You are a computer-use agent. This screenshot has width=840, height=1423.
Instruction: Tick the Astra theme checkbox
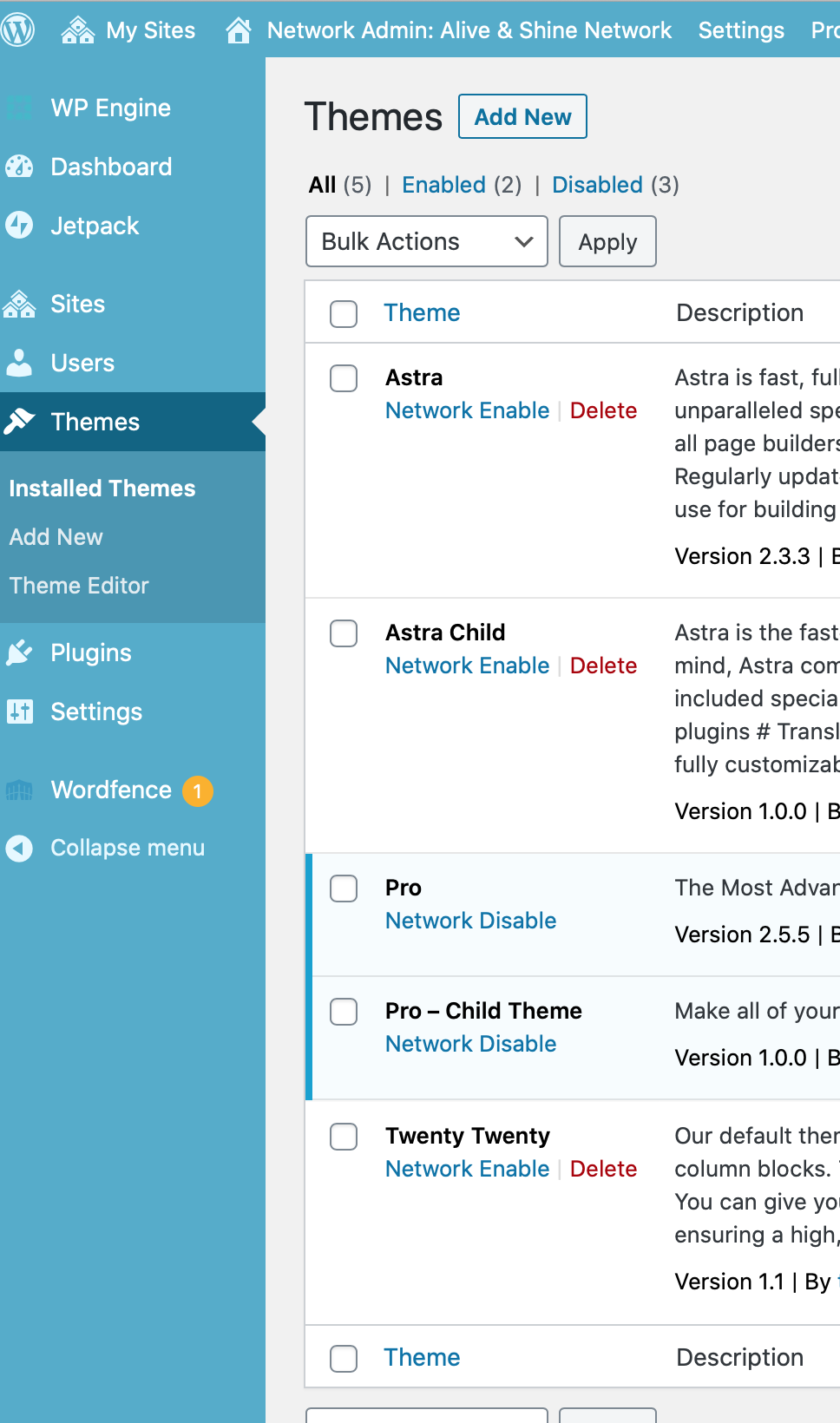[344, 378]
